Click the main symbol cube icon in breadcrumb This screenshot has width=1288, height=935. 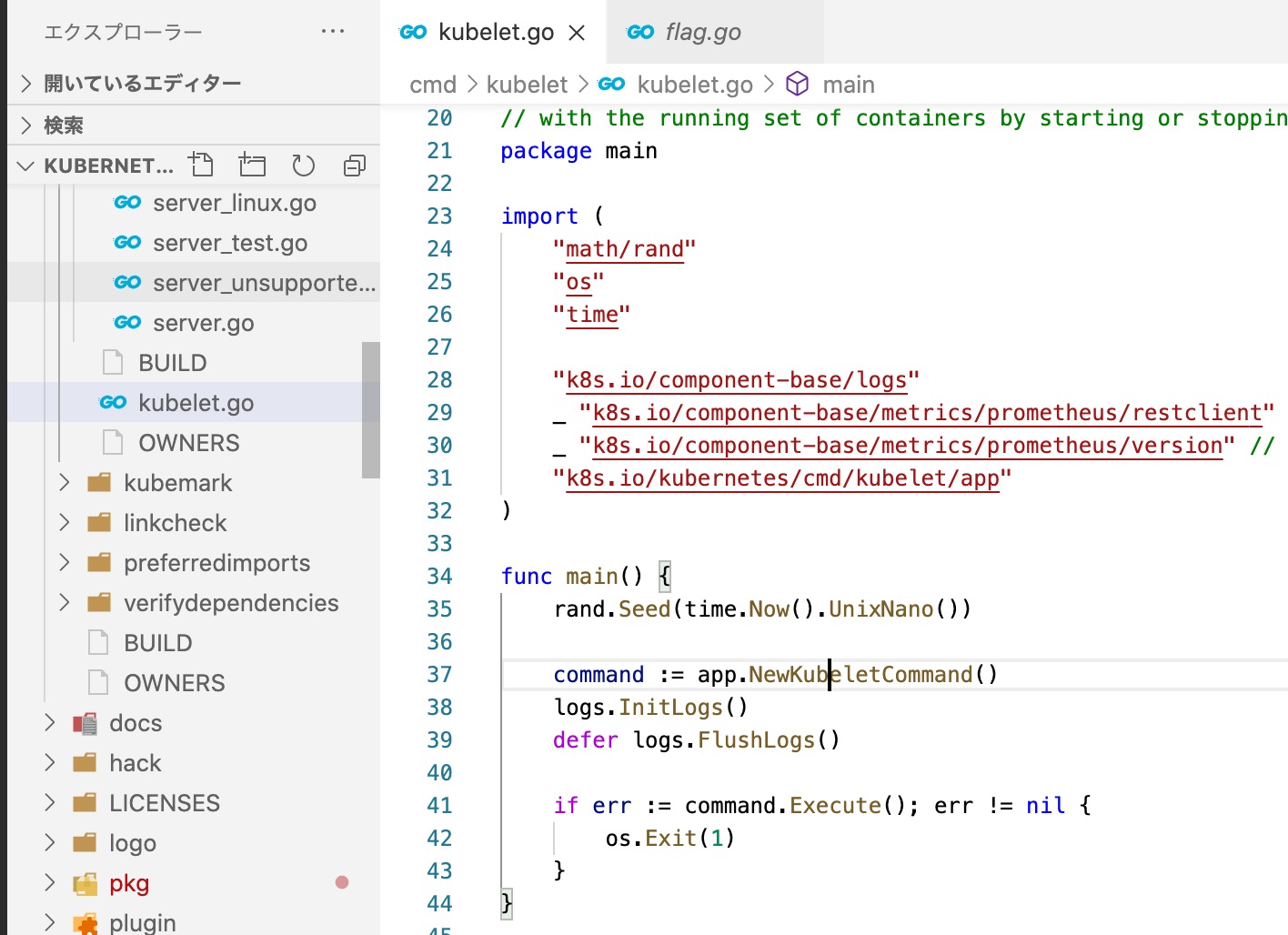[x=798, y=84]
